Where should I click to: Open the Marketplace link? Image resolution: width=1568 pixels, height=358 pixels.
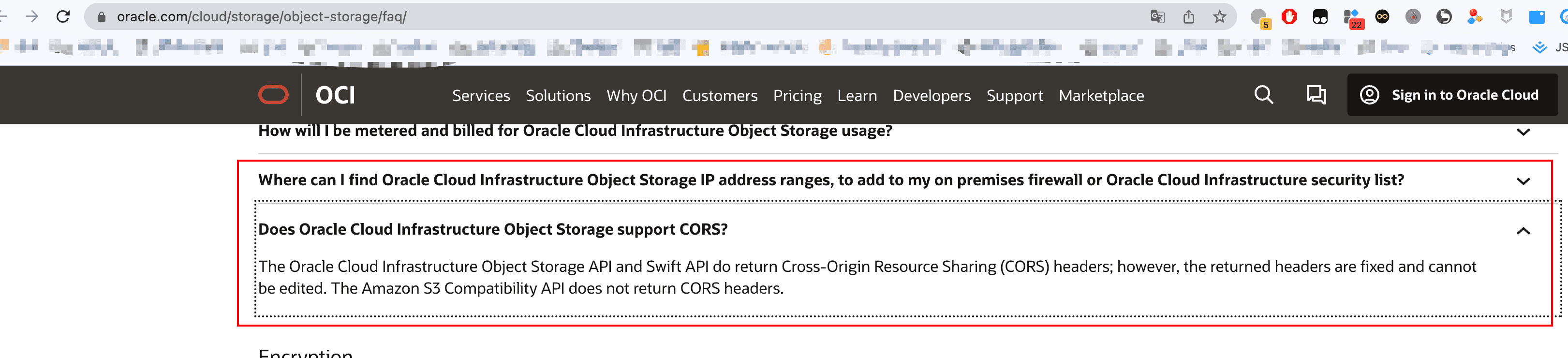tap(1100, 96)
